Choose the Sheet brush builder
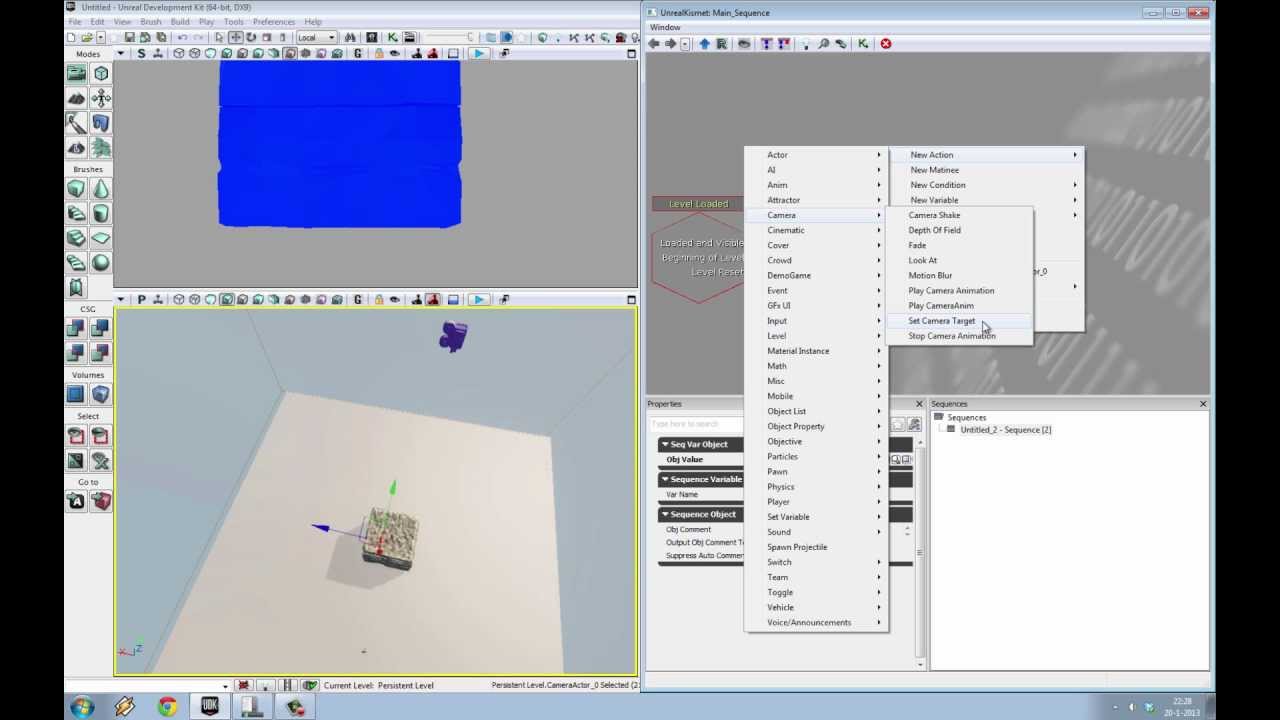This screenshot has height=720, width=1280. click(101, 238)
